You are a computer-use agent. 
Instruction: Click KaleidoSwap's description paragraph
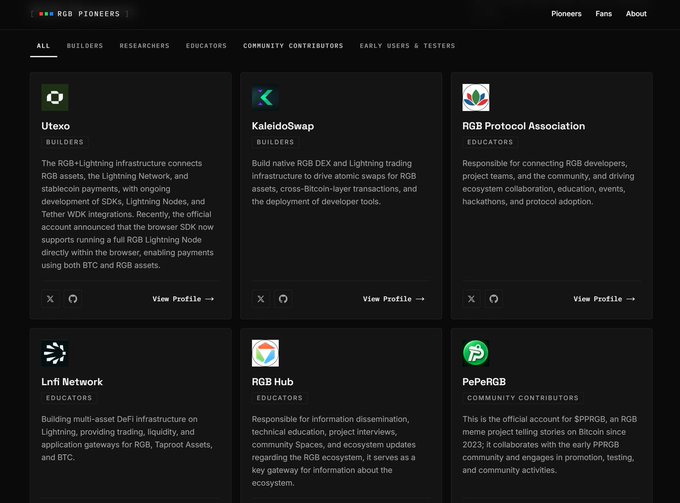(x=334, y=183)
